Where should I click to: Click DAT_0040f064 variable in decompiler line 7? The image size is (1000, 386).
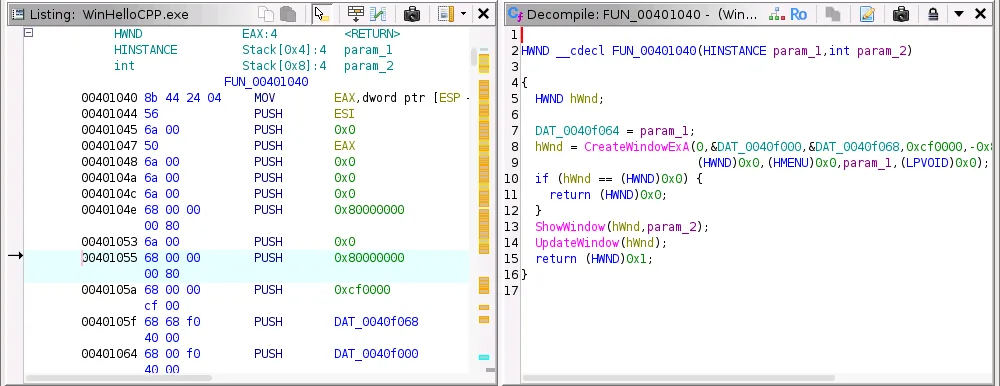(577, 131)
